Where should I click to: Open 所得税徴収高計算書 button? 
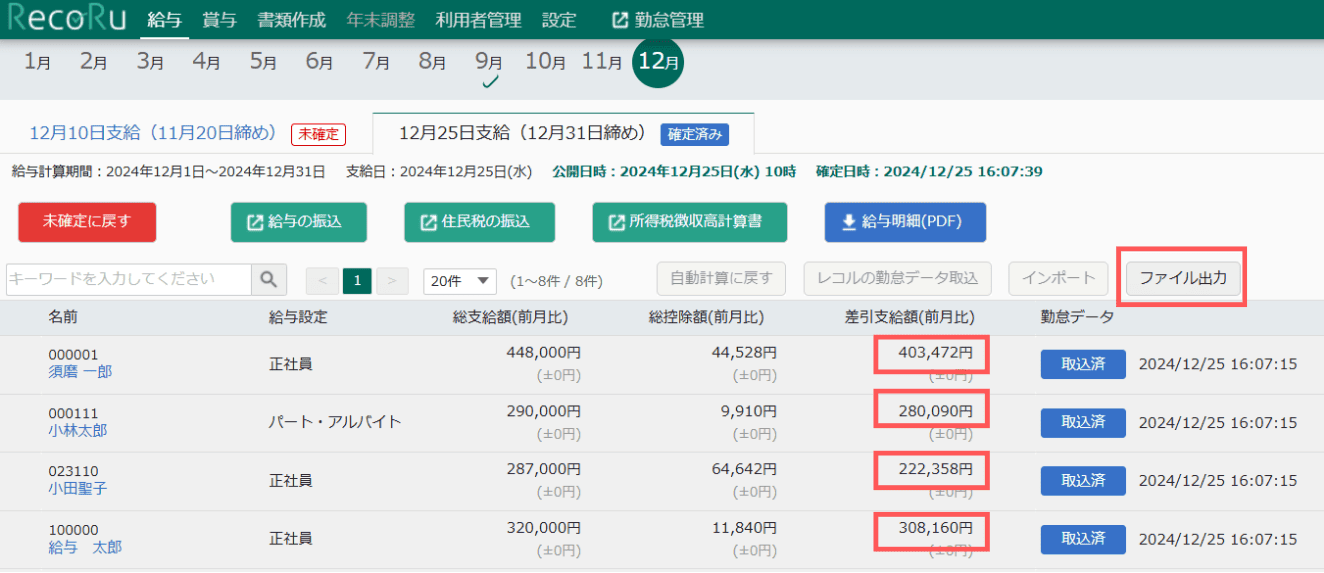coord(690,222)
